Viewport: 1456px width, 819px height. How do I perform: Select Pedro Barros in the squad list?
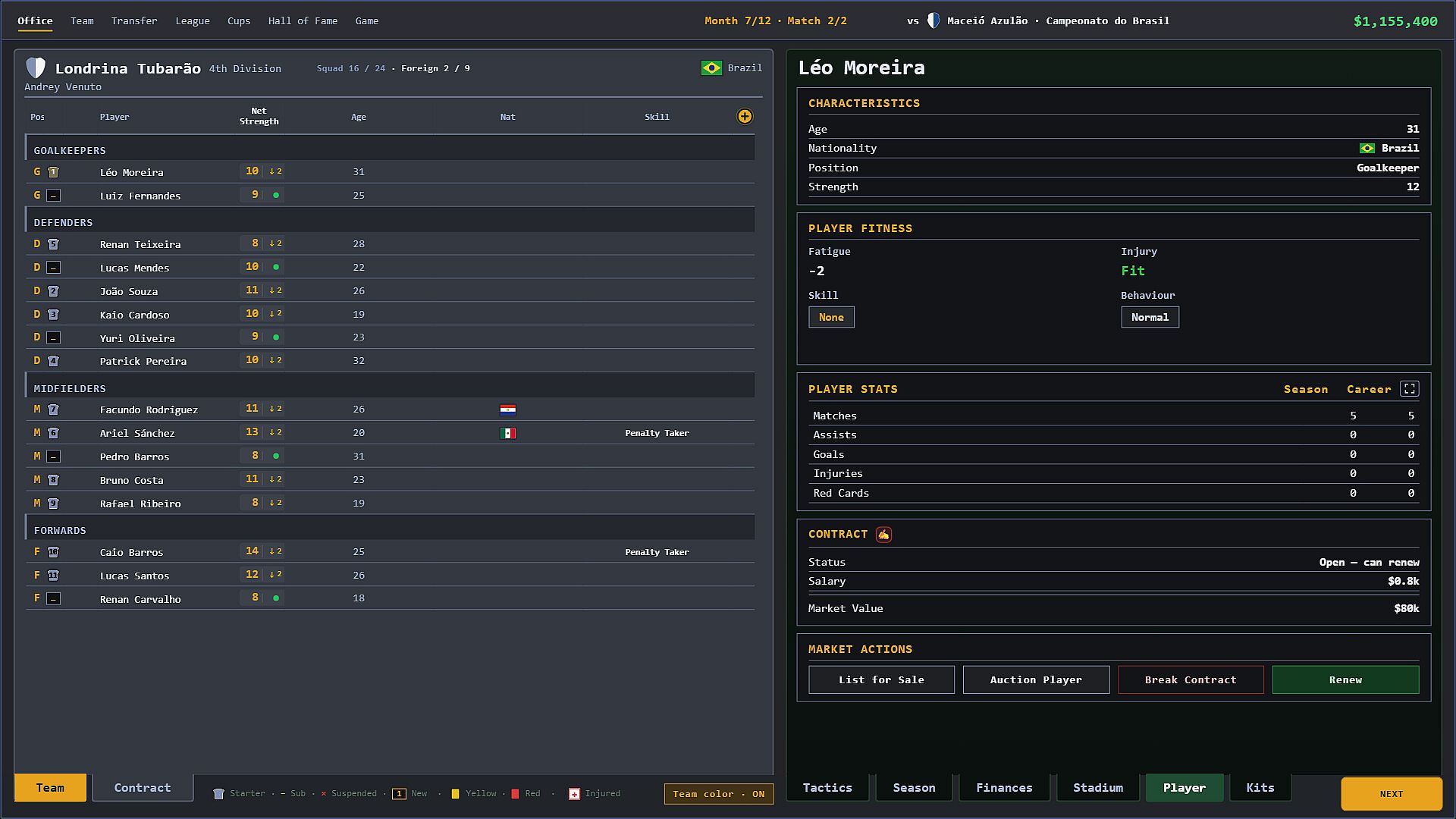click(390, 457)
